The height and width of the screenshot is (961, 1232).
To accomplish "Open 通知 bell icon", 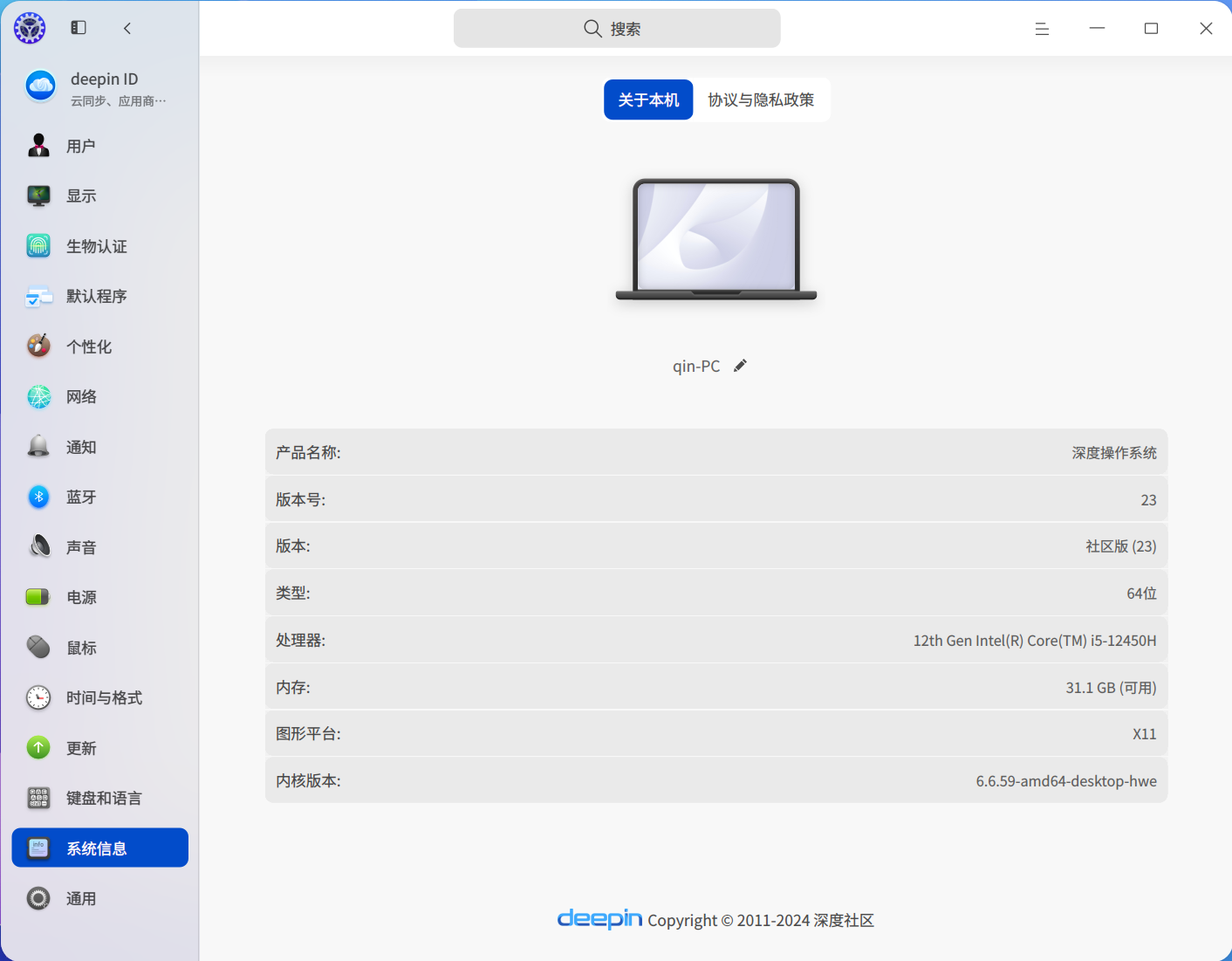I will [x=38, y=447].
